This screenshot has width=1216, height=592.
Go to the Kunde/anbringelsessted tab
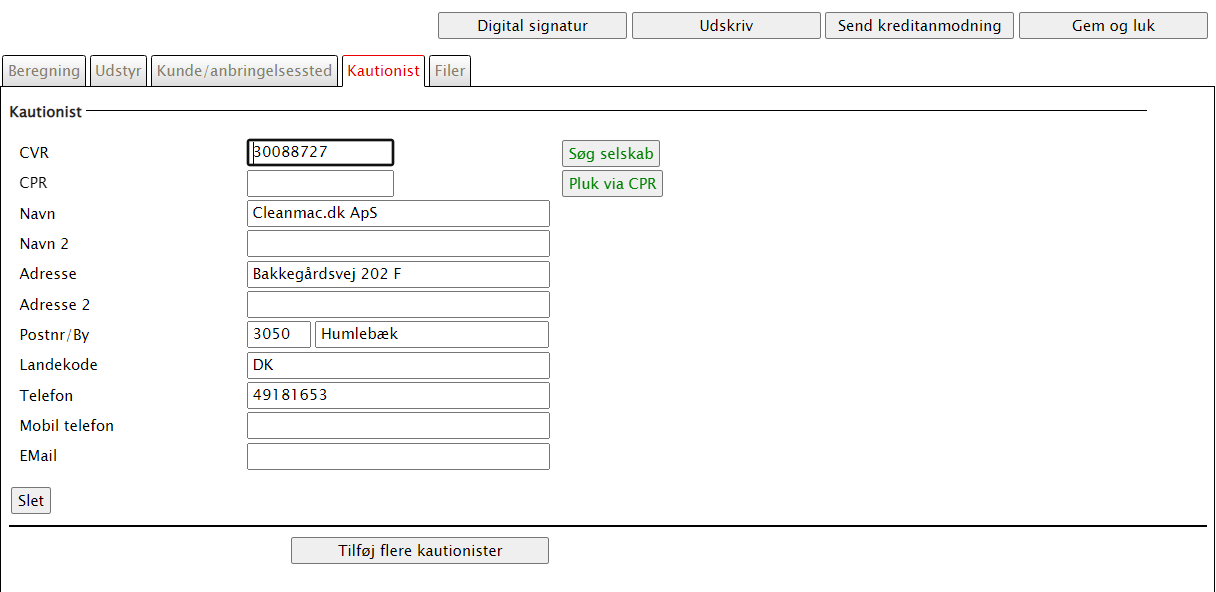244,71
